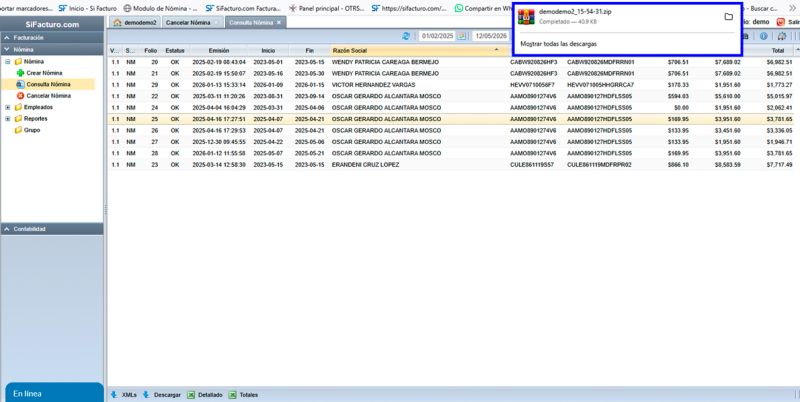Click the start date field 01/02/2025

(x=438, y=36)
